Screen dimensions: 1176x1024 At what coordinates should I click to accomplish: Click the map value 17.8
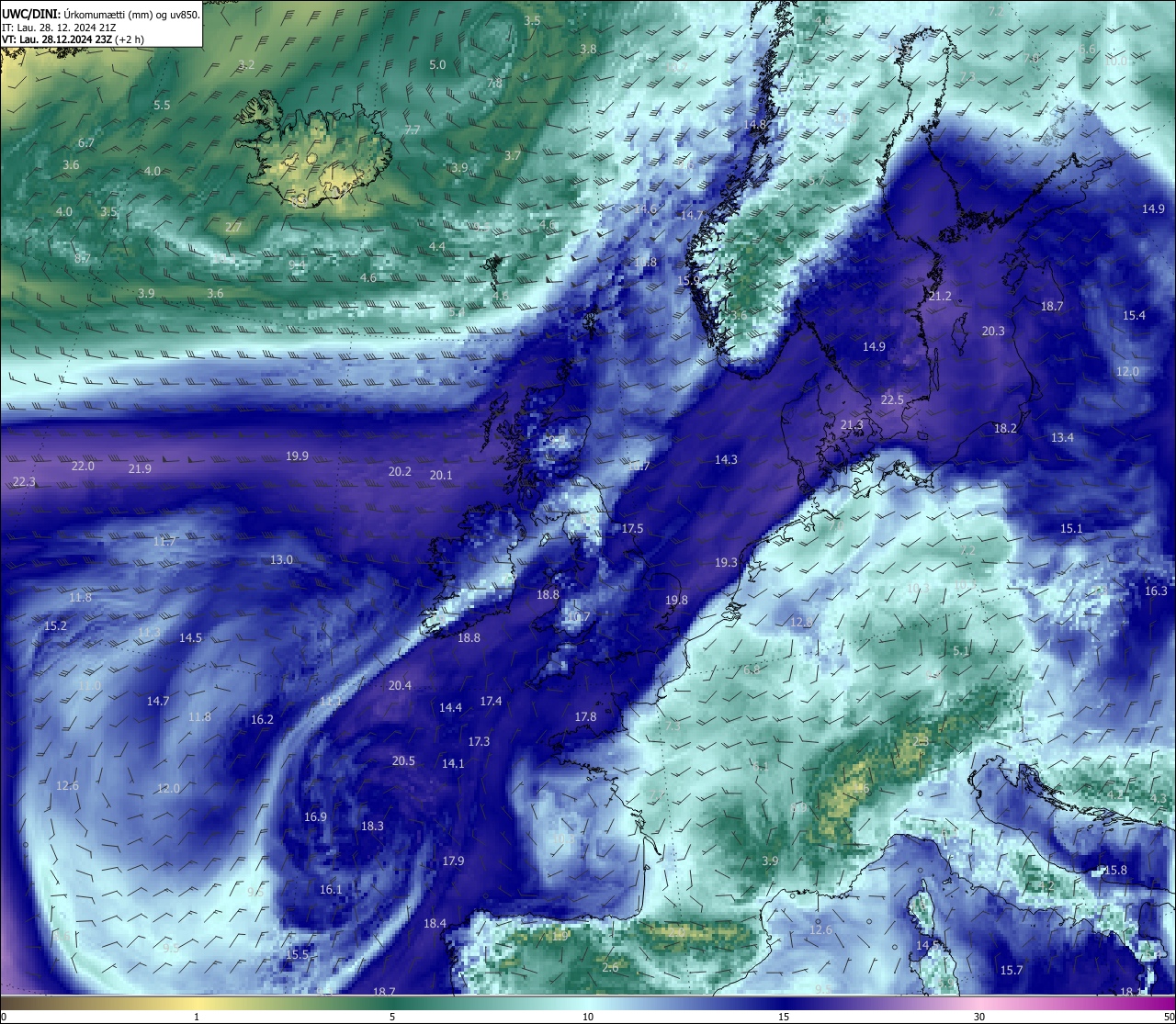point(585,717)
